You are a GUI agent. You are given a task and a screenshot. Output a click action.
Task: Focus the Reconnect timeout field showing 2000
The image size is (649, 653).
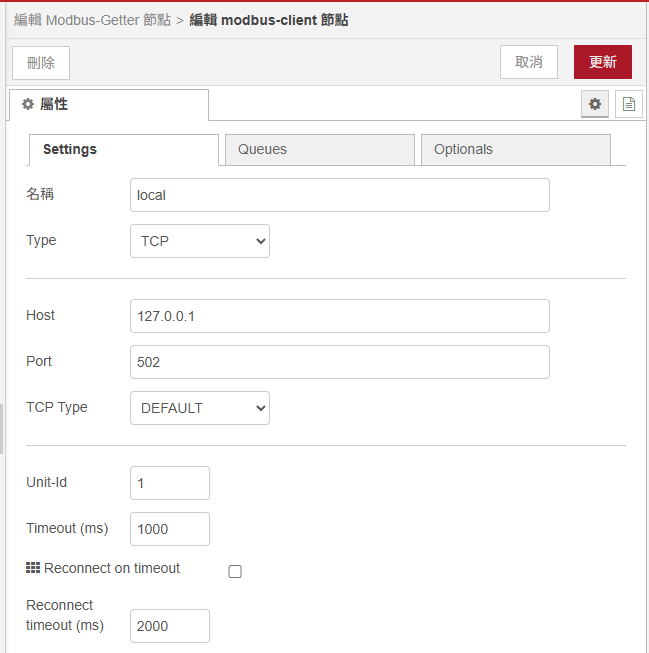[x=170, y=626]
